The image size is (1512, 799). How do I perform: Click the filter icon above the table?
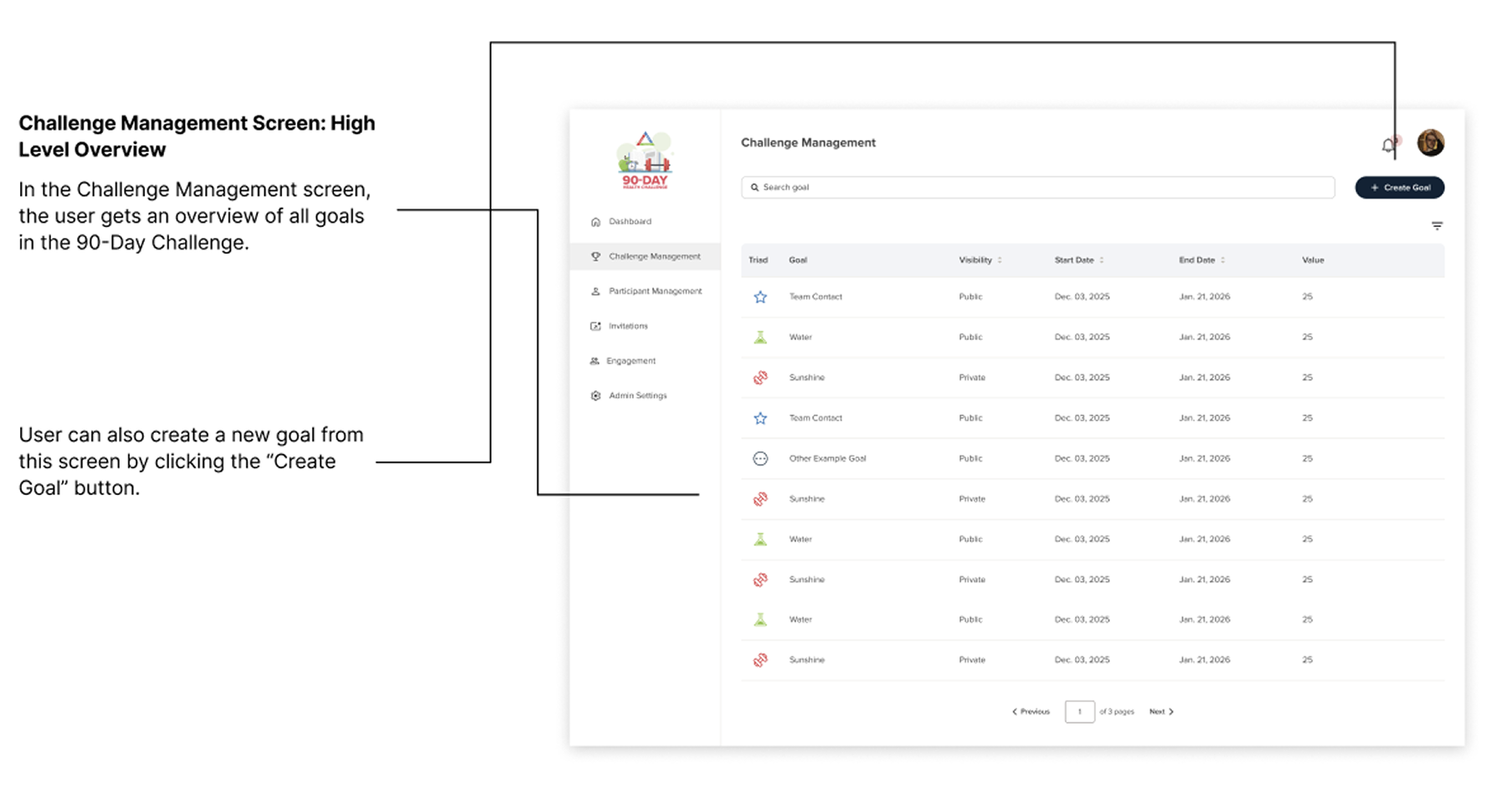click(1437, 226)
